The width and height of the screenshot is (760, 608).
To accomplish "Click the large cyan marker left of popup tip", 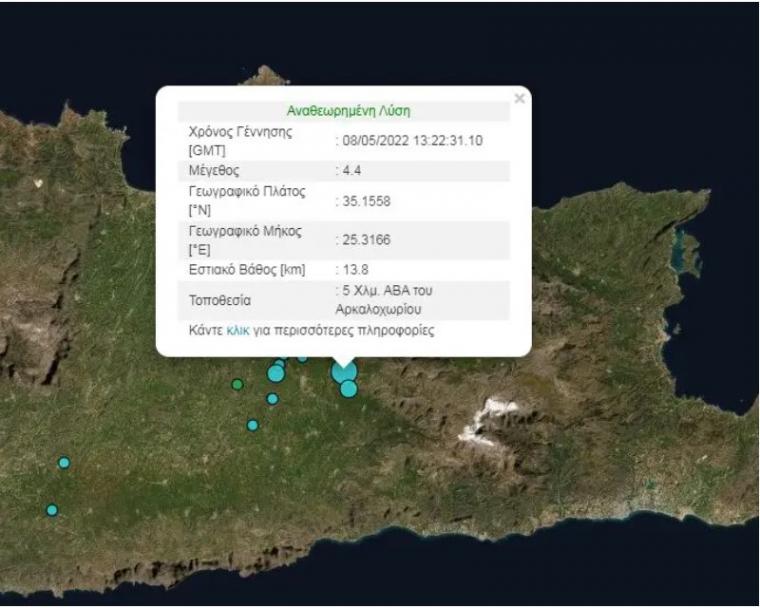I will 276,373.
